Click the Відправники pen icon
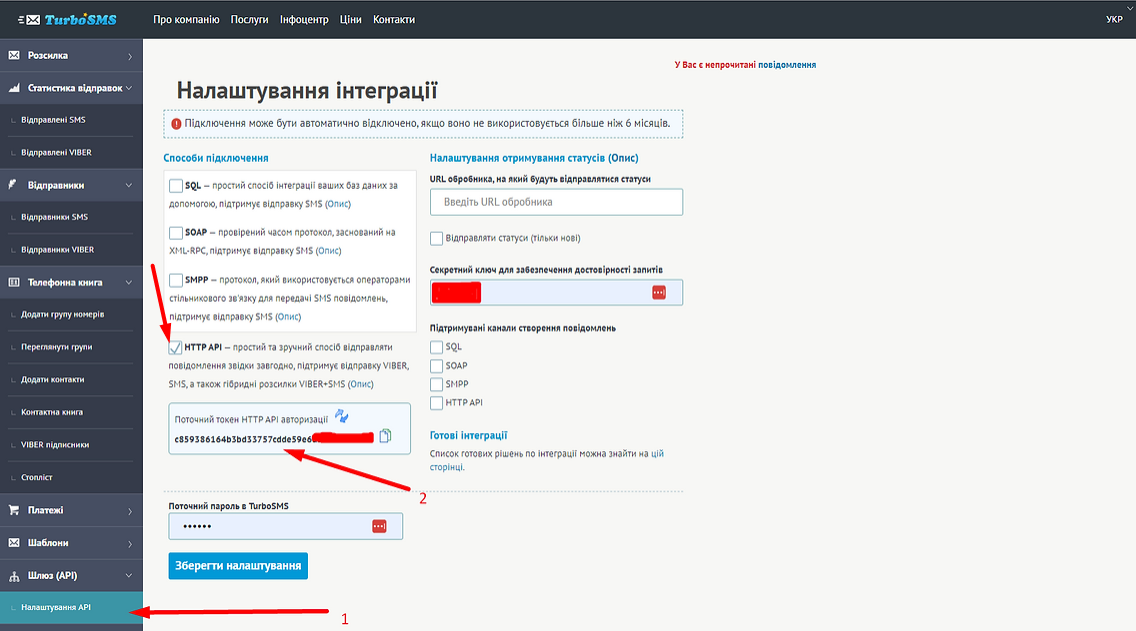 [x=12, y=185]
